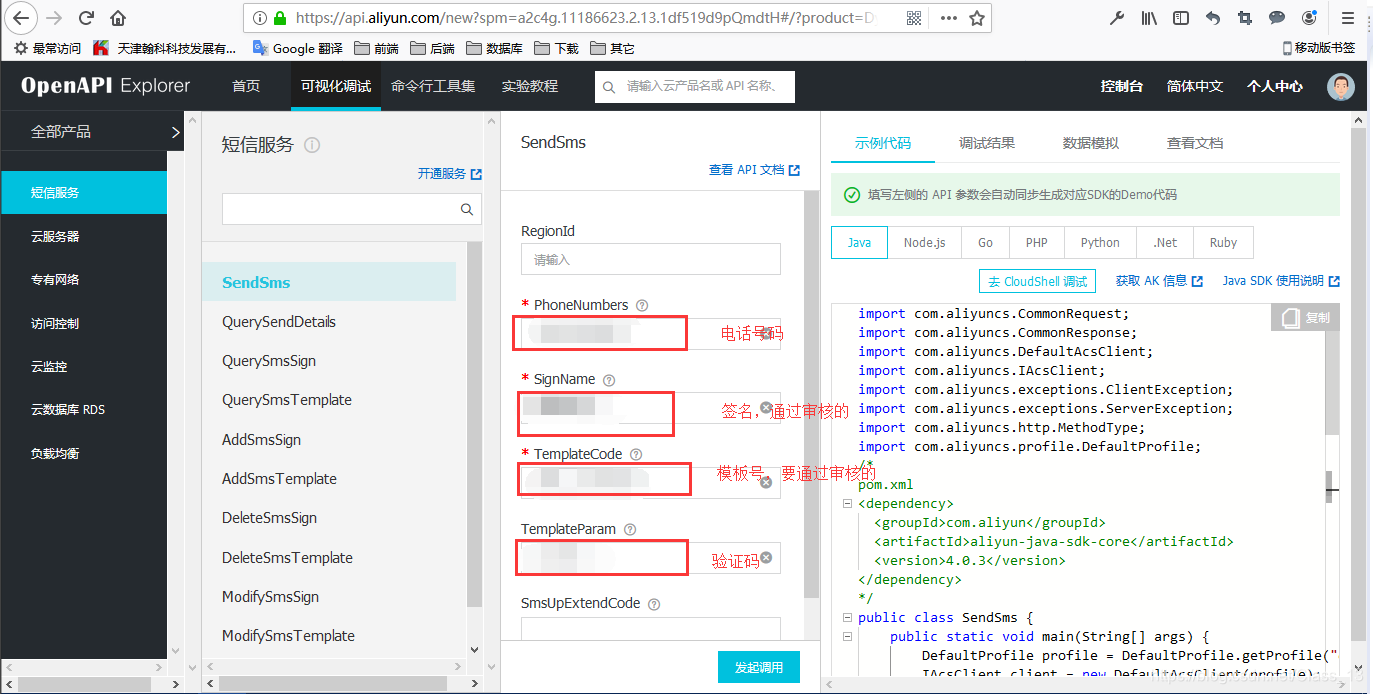Reload the page with the refresh icon

[86, 18]
